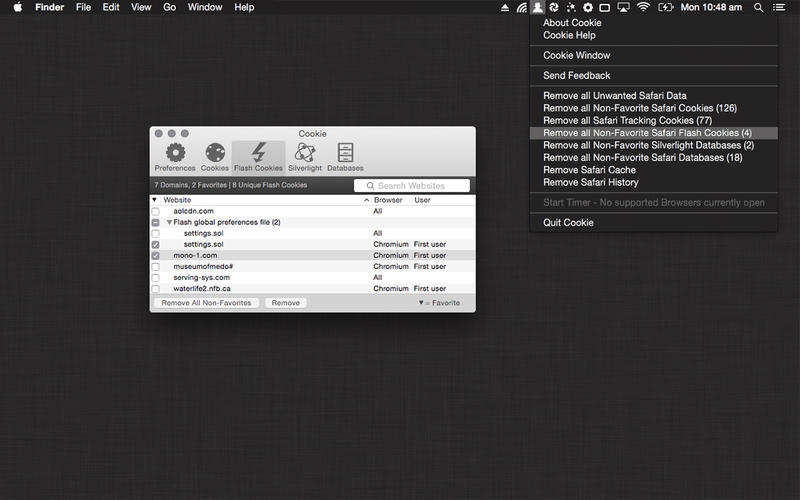Image resolution: width=800 pixels, height=500 pixels.
Task: Open the Preferences gear toolbar icon
Action: 175,157
